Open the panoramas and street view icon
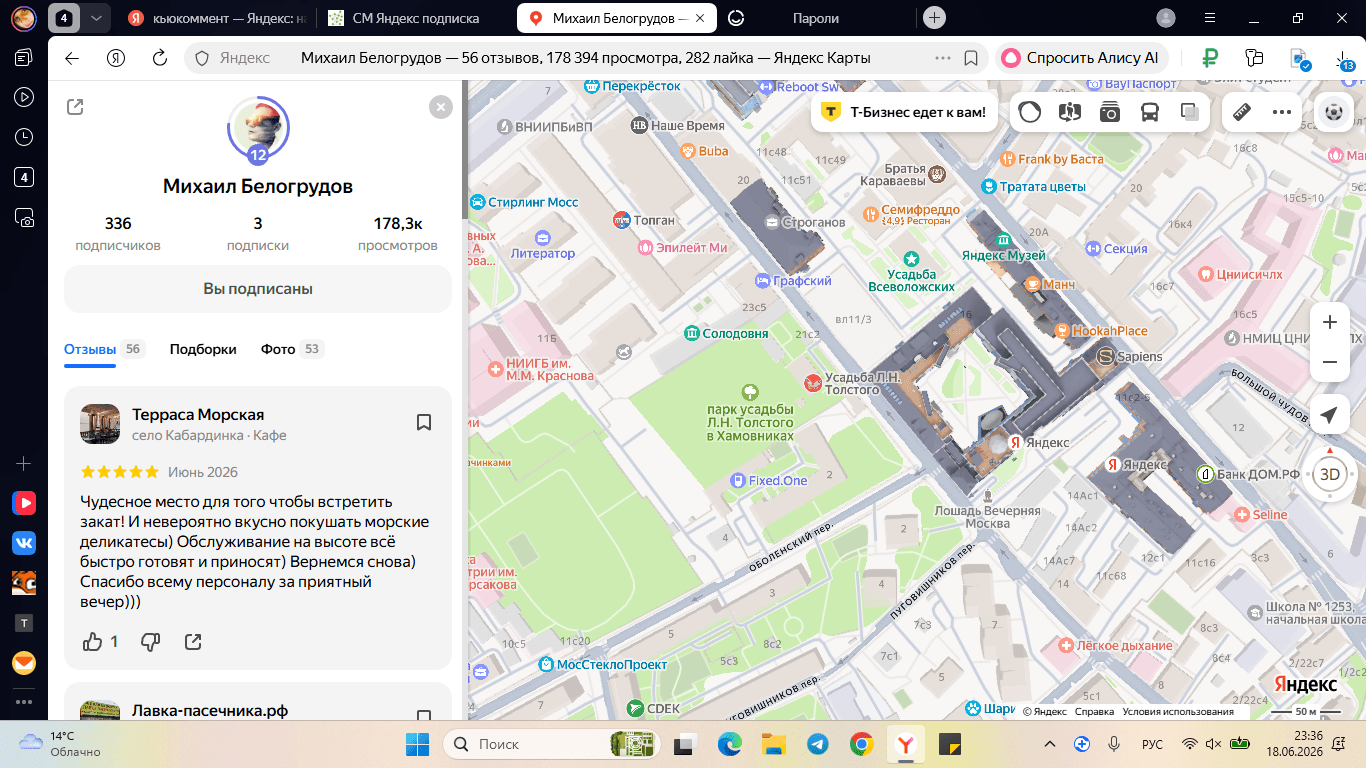 click(1070, 112)
